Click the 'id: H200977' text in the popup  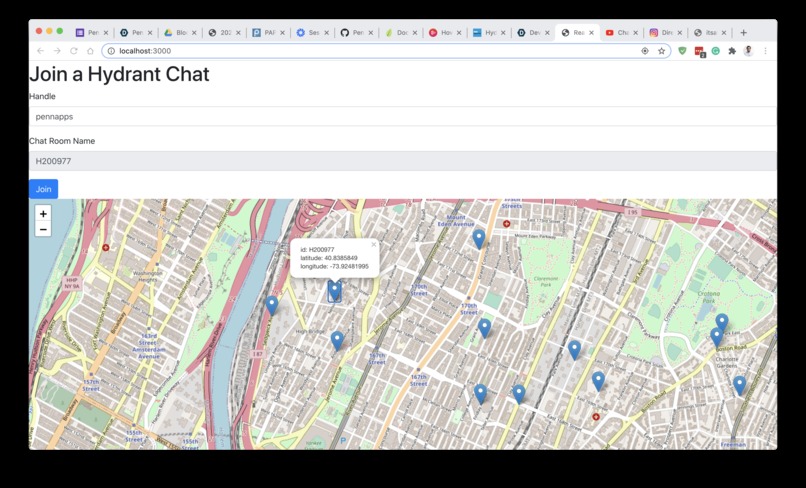pyautogui.click(x=317, y=249)
